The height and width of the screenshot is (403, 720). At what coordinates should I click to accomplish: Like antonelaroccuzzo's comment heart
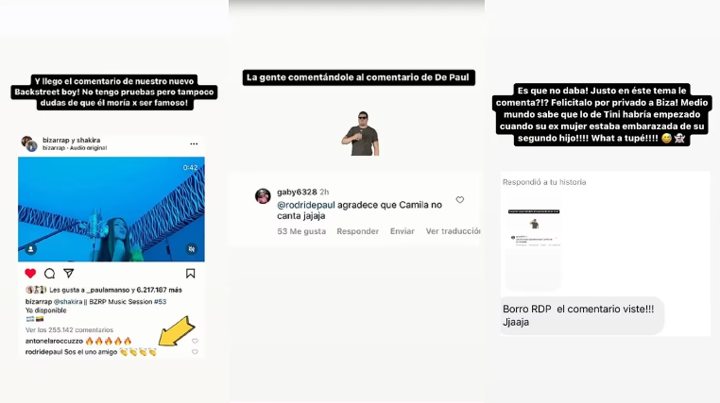pyautogui.click(x=195, y=341)
